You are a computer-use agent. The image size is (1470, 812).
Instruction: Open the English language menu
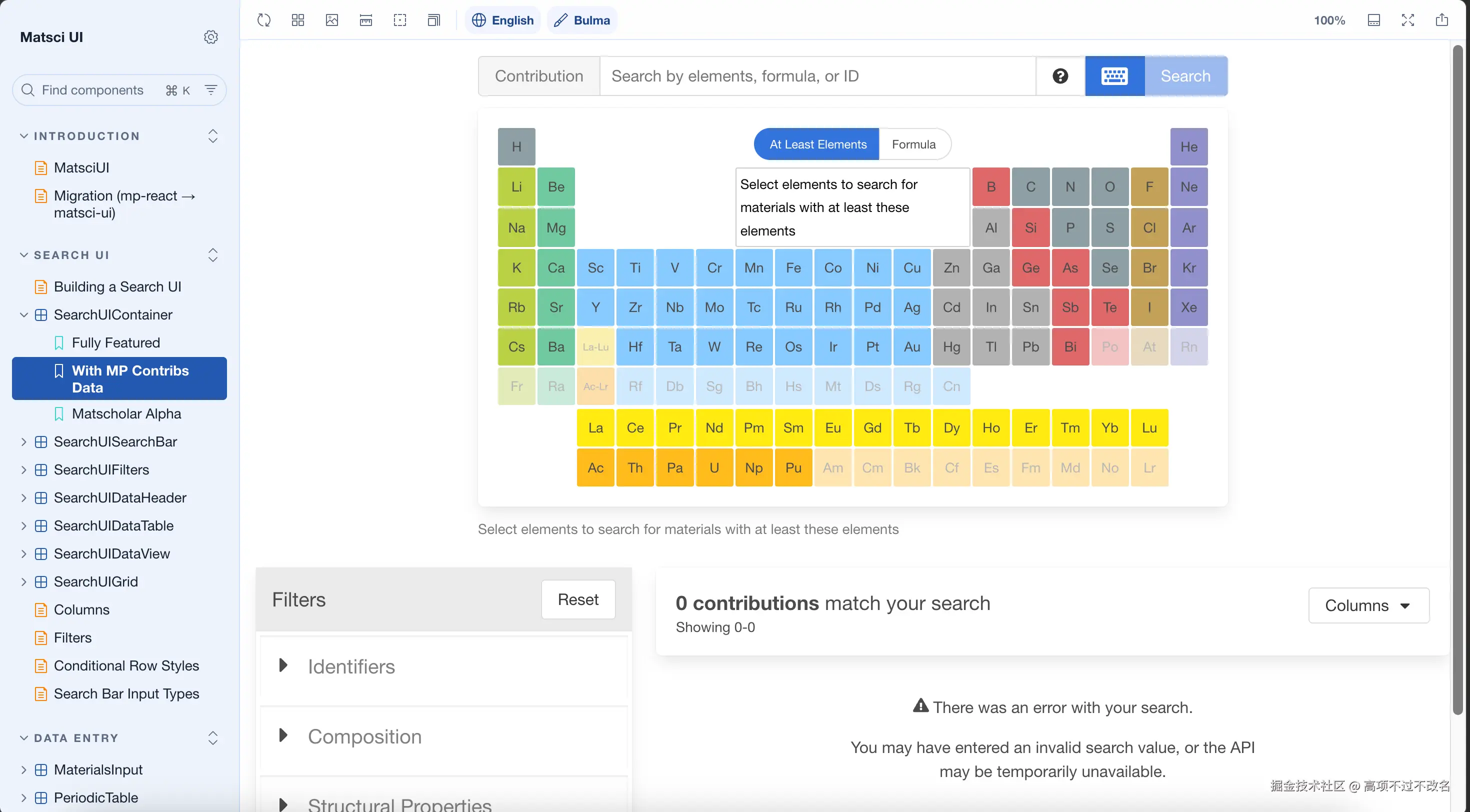pyautogui.click(x=502, y=20)
